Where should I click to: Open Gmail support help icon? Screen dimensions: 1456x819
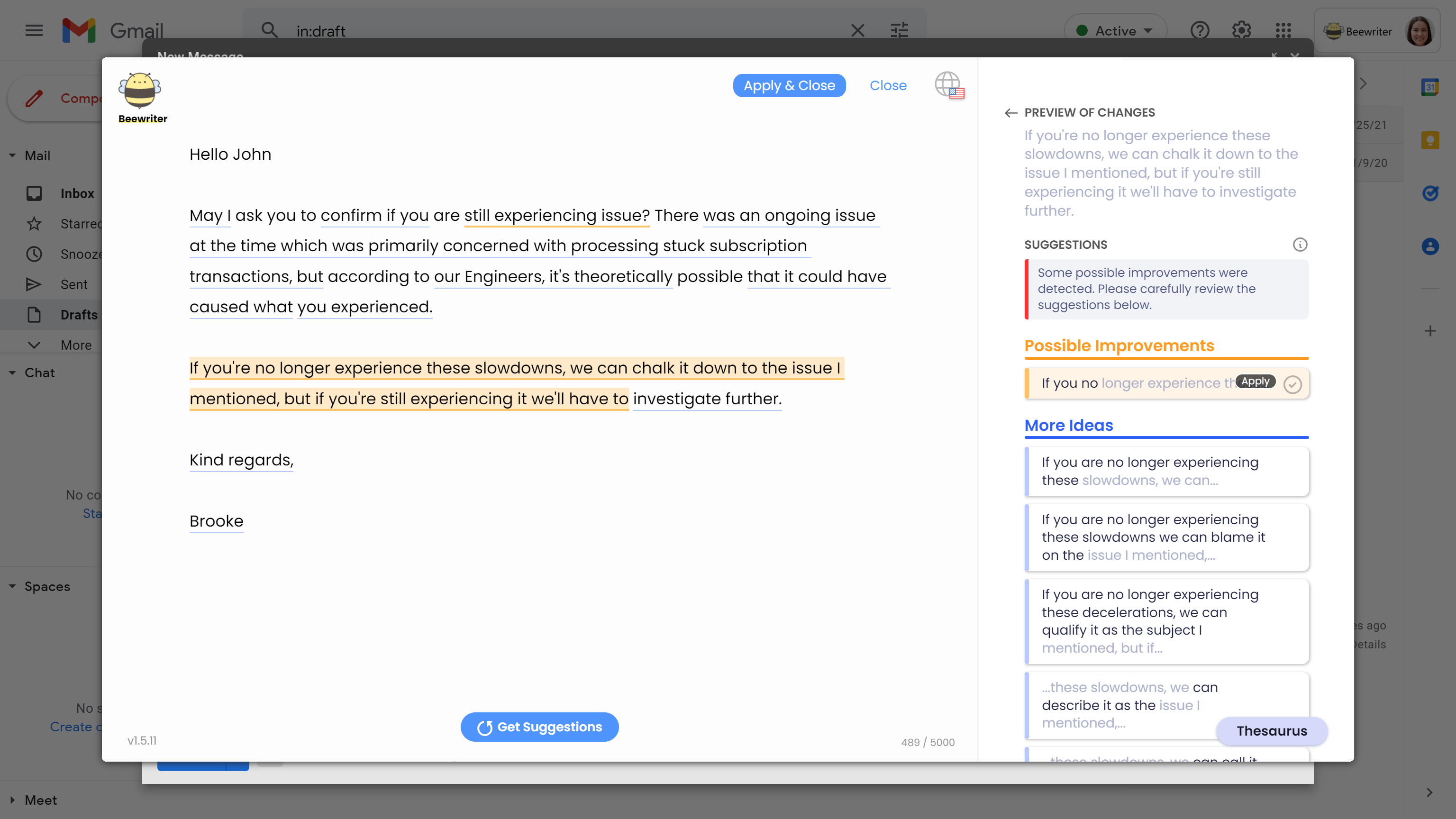coord(1200,30)
